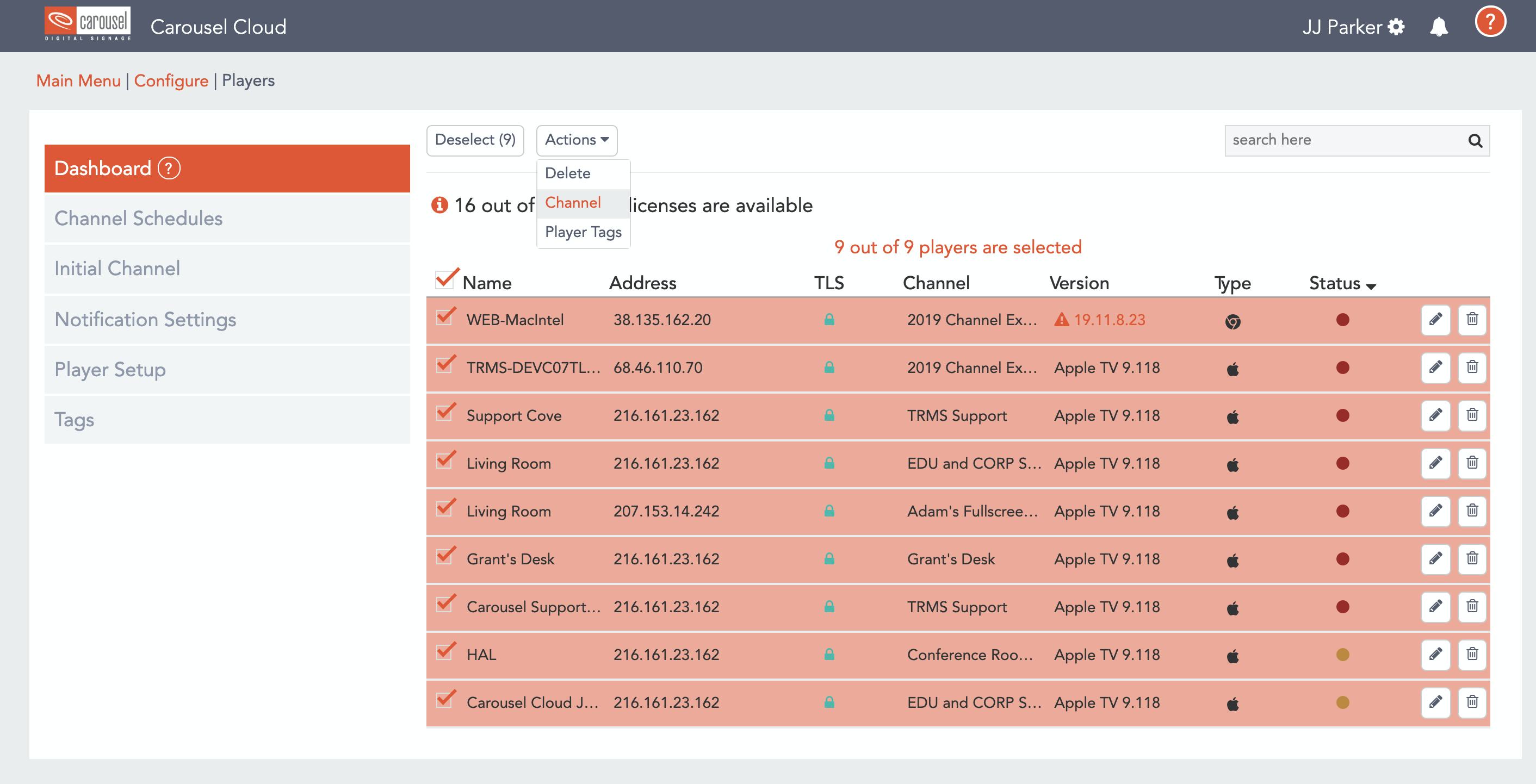Viewport: 1536px width, 784px height.
Task: Collapse the Actions dropdown
Action: tap(576, 140)
